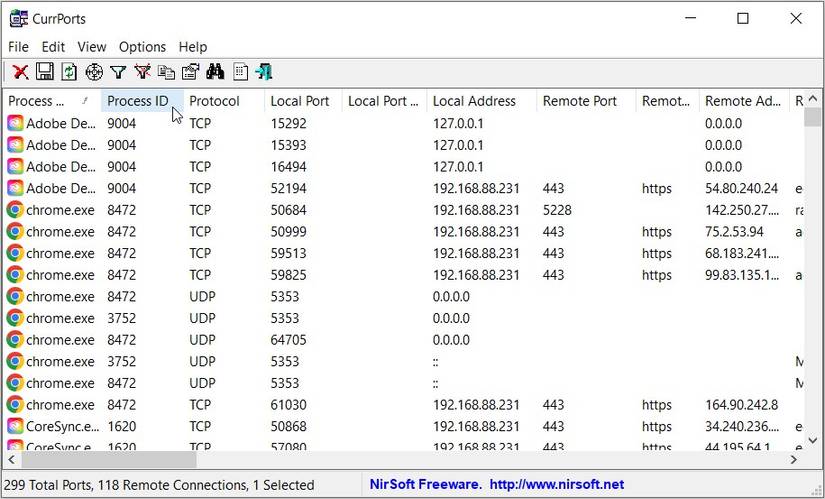Copy selected items via toolbar copy icon
The width and height of the screenshot is (825, 499).
point(166,72)
